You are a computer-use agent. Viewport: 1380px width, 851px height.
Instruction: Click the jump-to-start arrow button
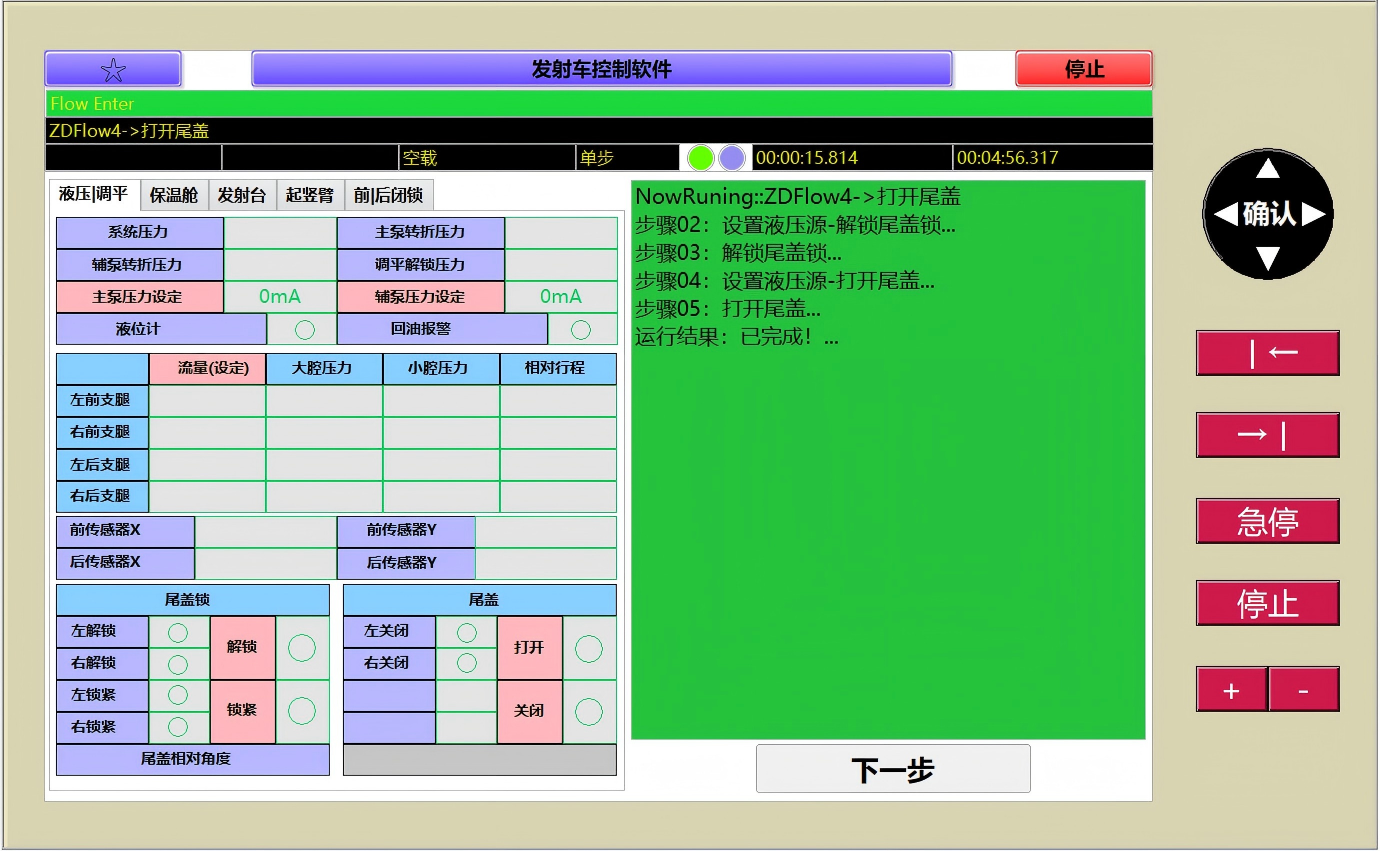pos(1267,353)
